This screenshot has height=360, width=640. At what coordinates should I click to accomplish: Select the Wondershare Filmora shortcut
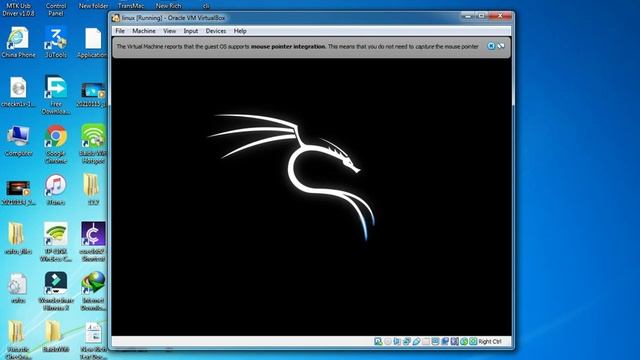(x=56, y=291)
